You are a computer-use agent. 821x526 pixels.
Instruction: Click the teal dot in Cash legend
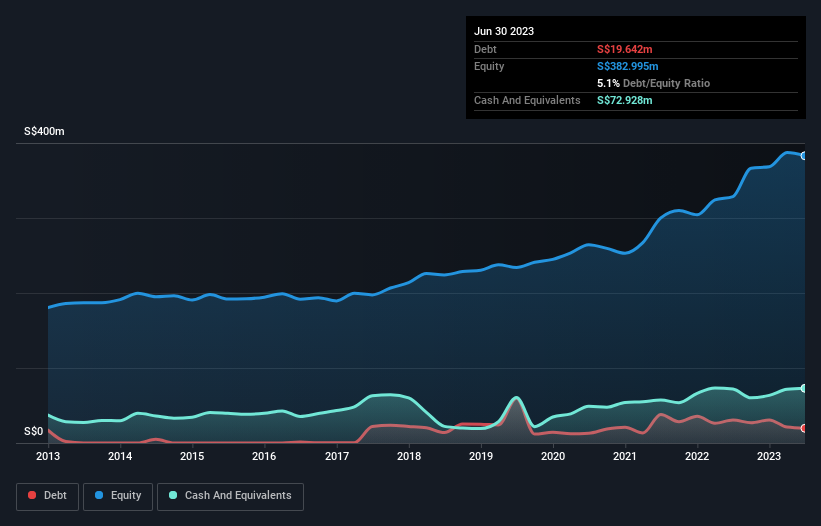coord(173,495)
